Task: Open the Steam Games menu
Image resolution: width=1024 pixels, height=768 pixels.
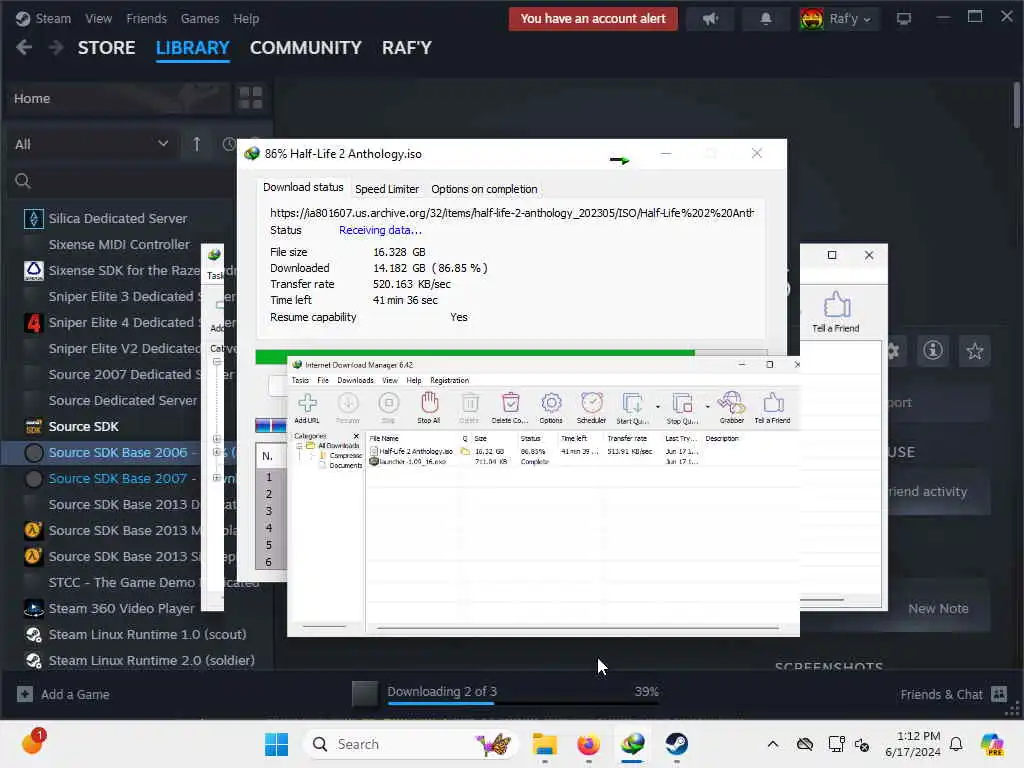Action: coord(200,19)
